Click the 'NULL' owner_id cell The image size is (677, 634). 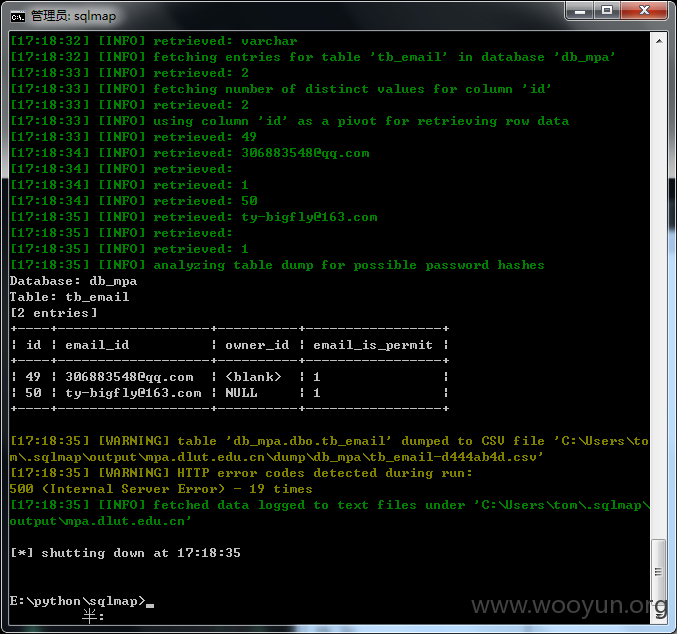241,393
